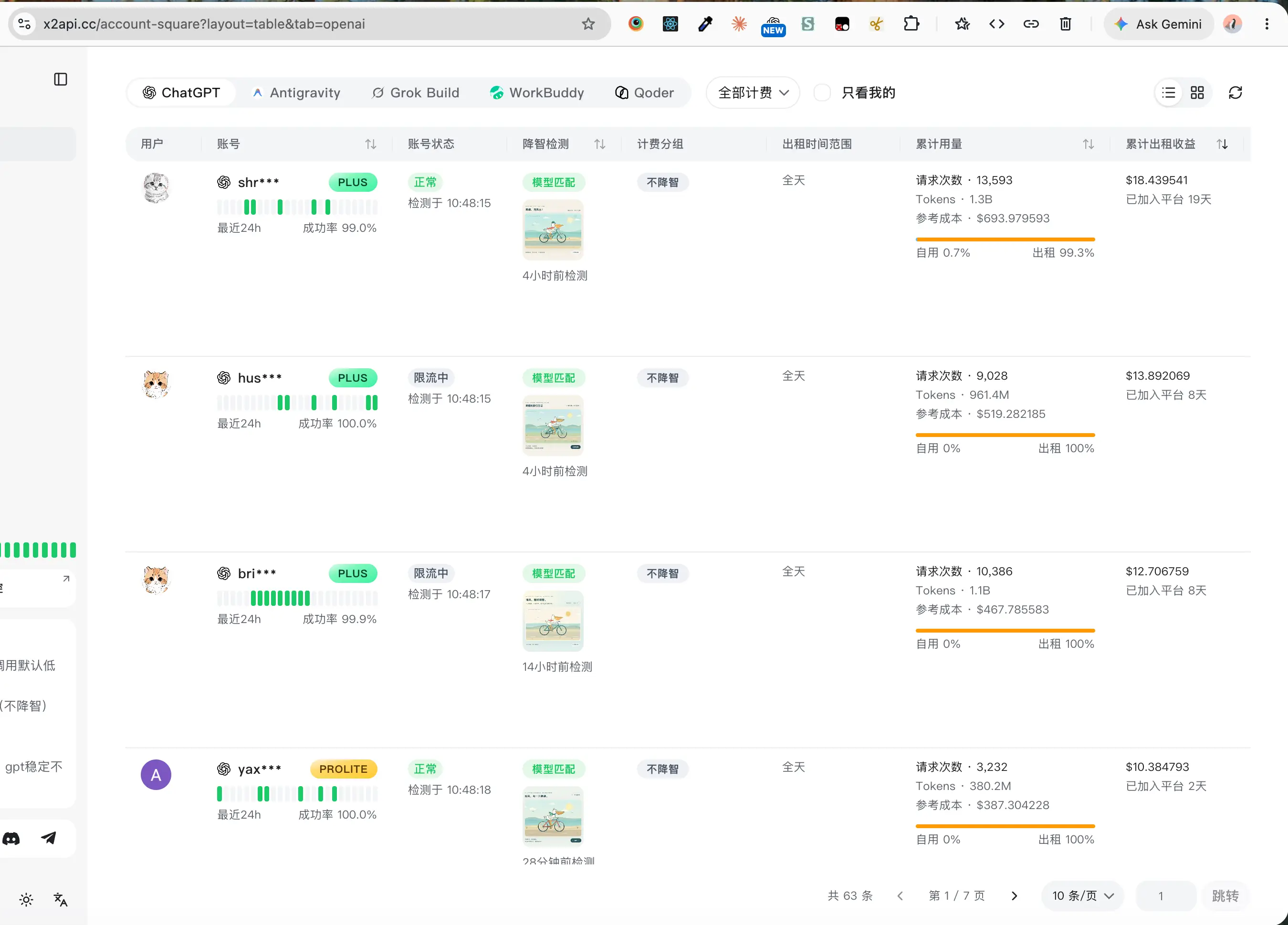The image size is (1288, 925).
Task: Select the ChatGPT tab
Action: coord(181,93)
